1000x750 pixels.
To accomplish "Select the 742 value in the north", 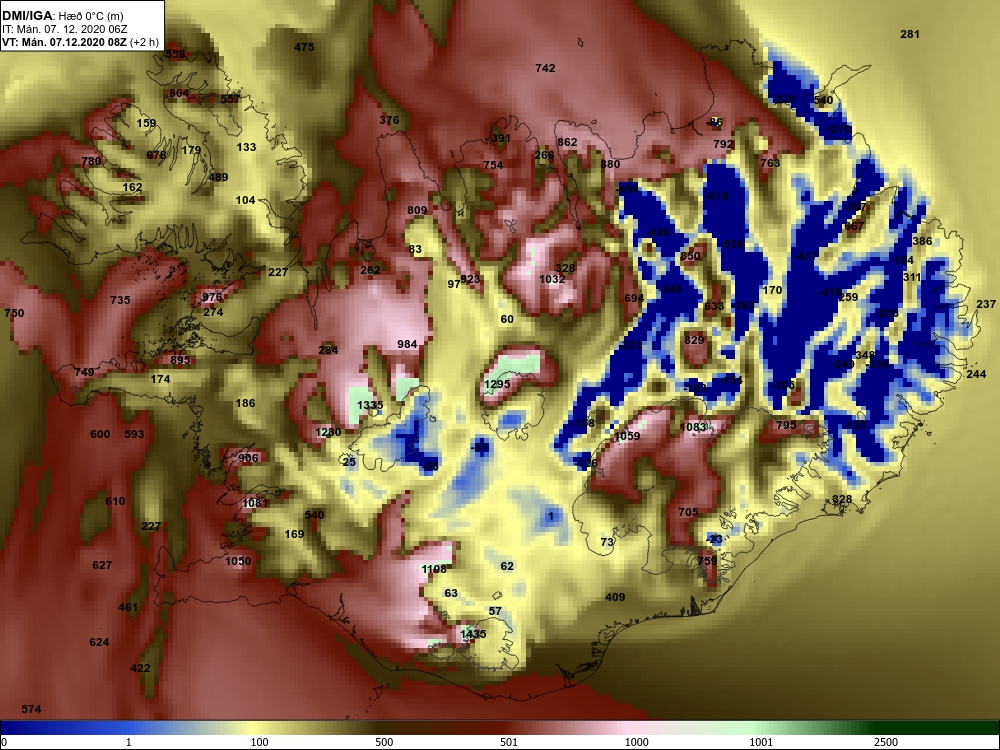I will pos(545,68).
